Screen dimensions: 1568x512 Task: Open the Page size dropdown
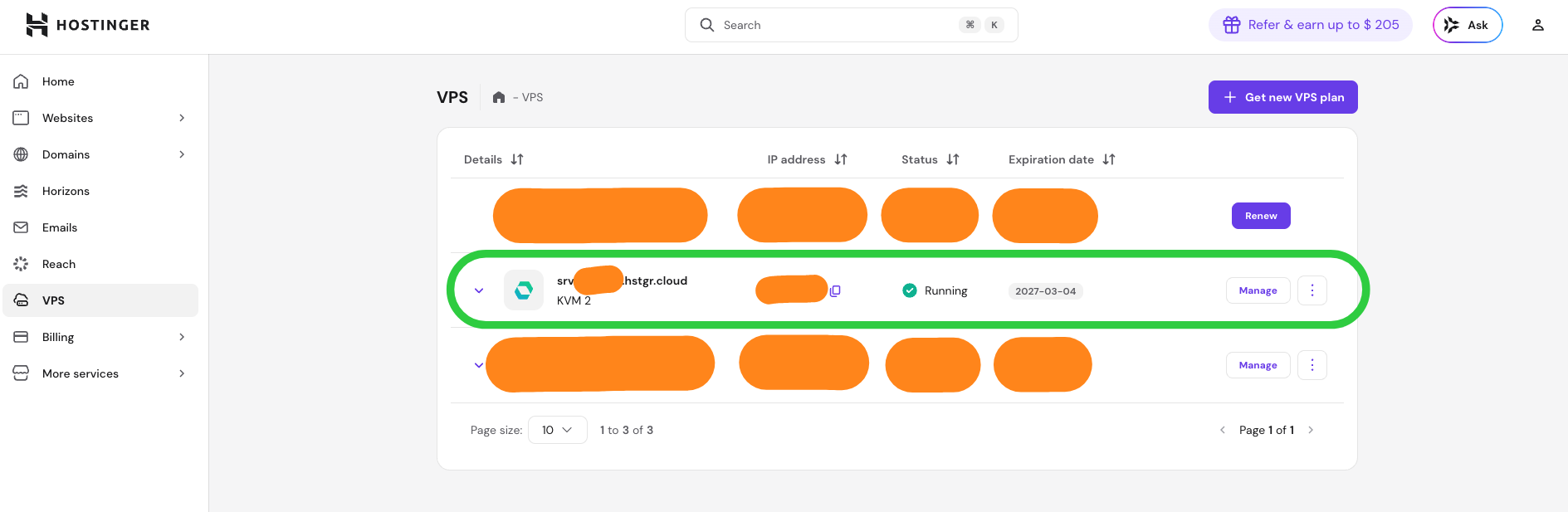[558, 430]
